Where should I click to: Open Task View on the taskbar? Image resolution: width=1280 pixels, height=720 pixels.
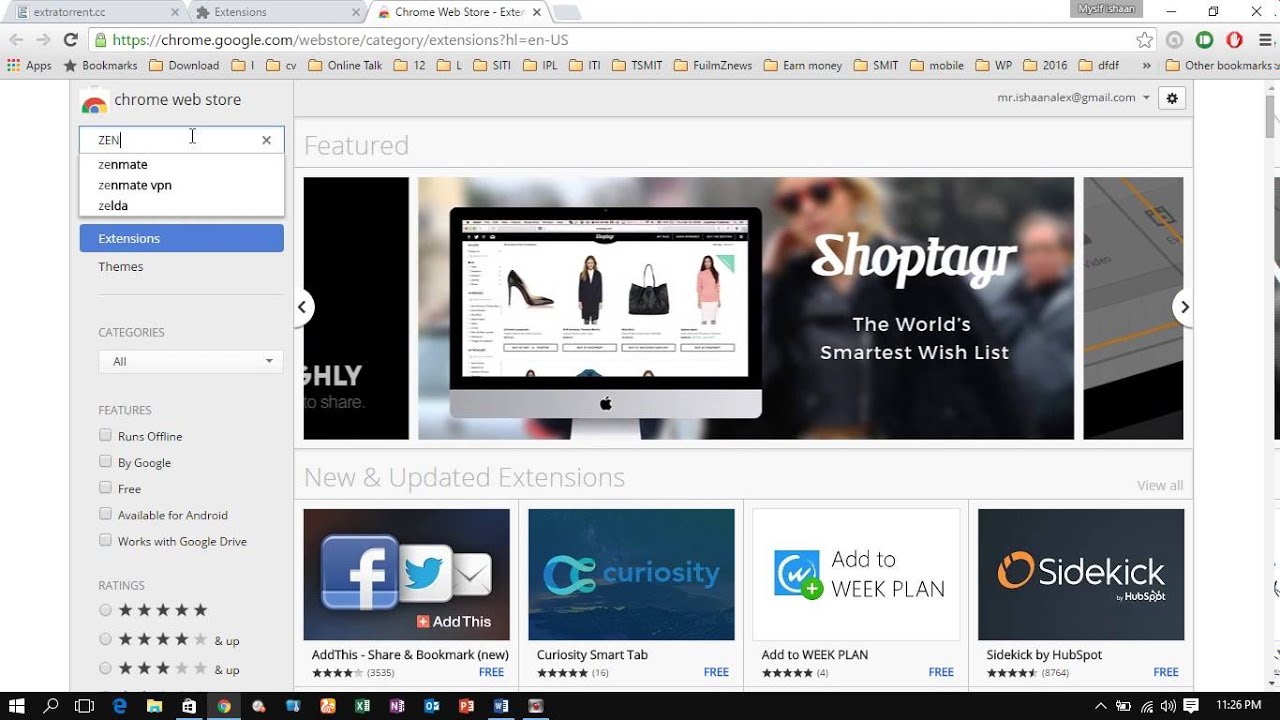[x=85, y=705]
